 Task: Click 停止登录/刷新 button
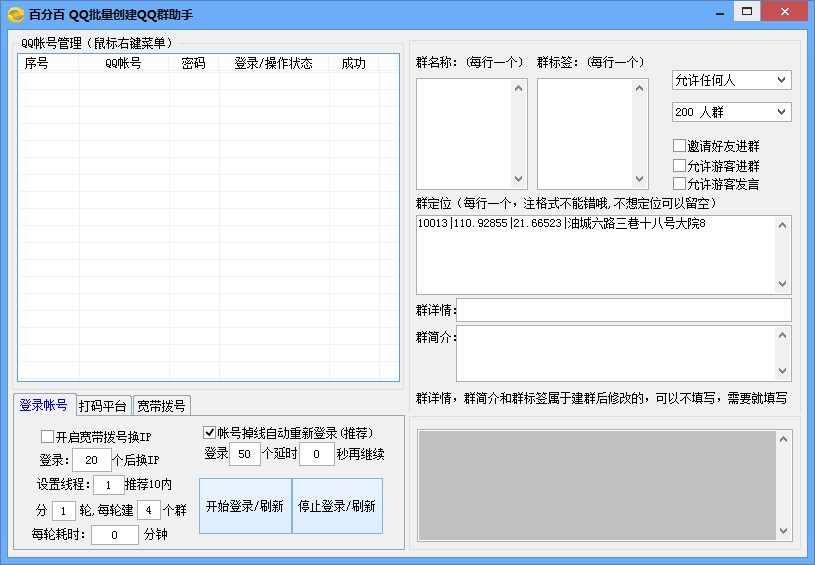(x=337, y=506)
